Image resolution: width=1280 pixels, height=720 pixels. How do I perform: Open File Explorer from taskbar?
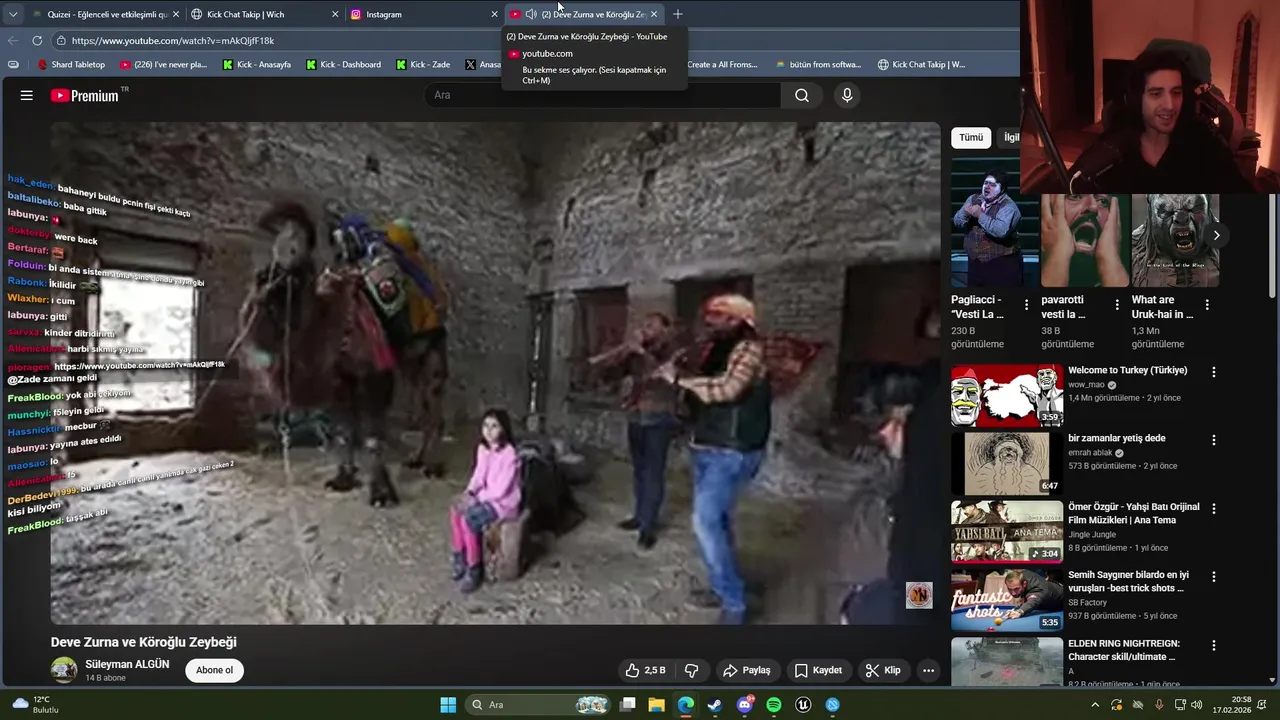(x=657, y=705)
